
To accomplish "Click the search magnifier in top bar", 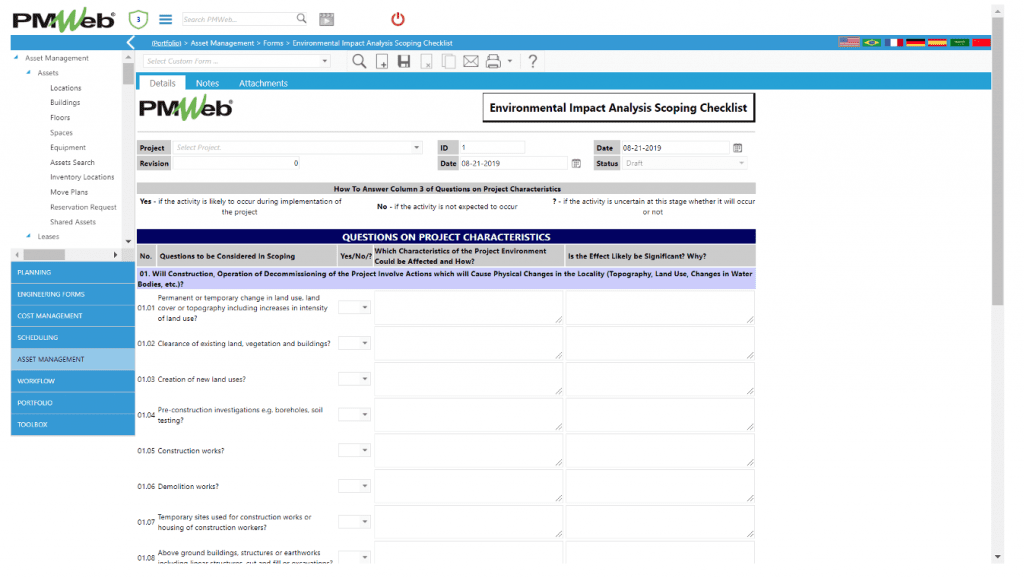I will (301, 19).
